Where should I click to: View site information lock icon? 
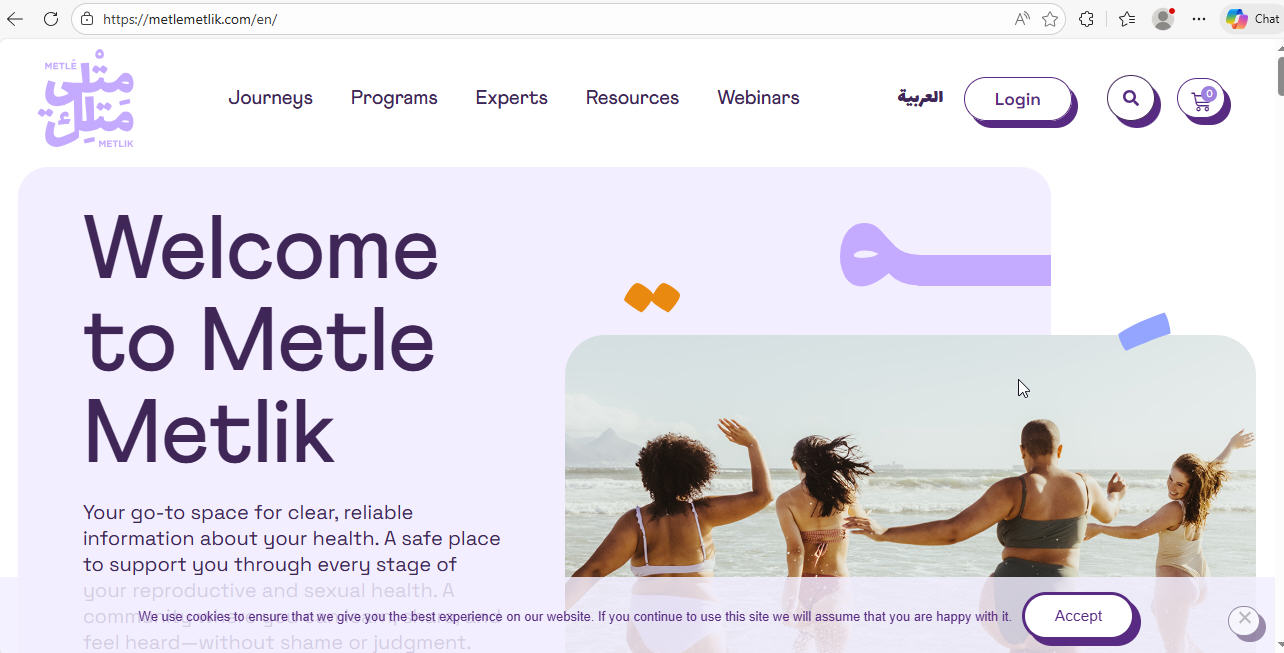(x=87, y=19)
